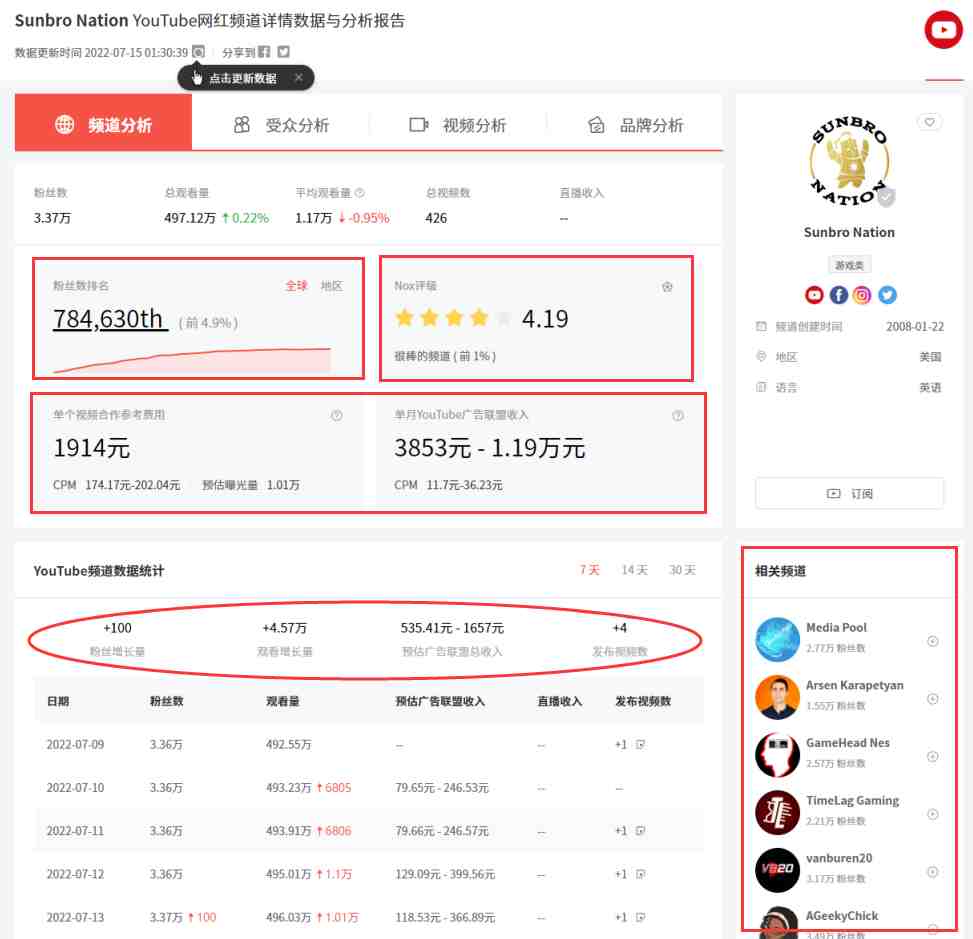The height and width of the screenshot is (939, 973).
Task: Click the 492.55万 views cell
Action: [x=289, y=744]
